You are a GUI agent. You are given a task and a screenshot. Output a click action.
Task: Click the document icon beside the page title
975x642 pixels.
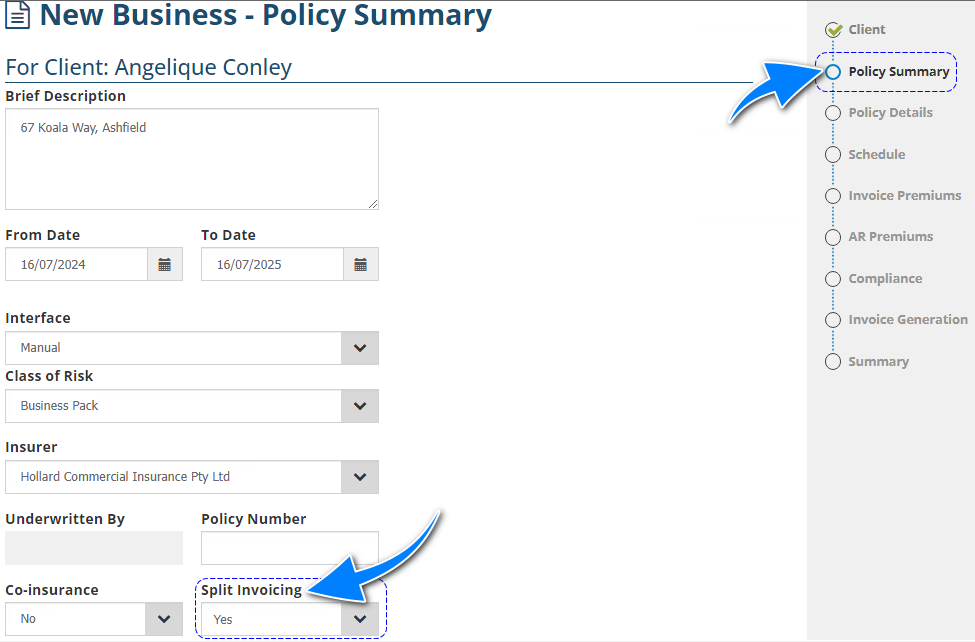18,18
